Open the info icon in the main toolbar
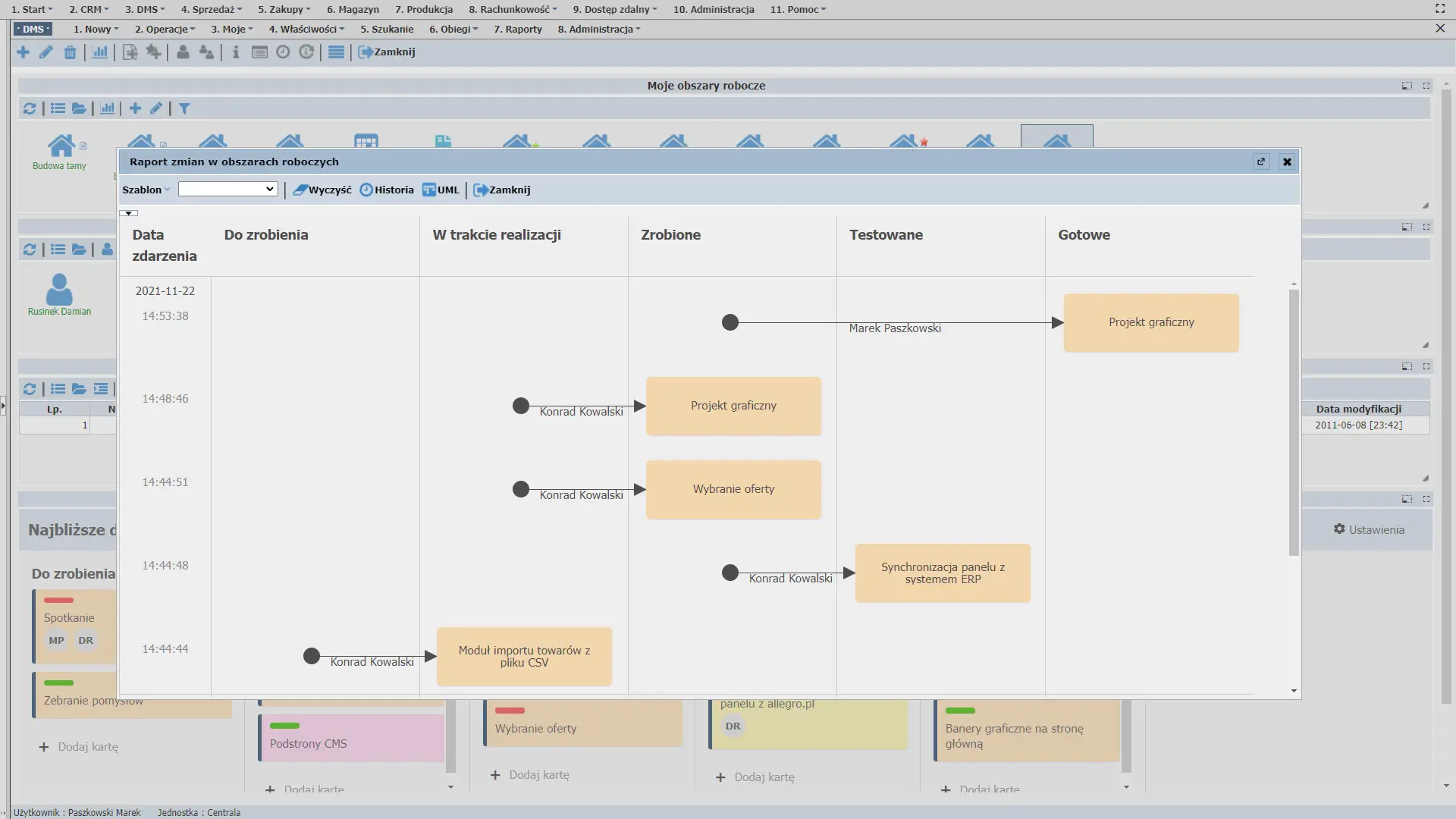1456x819 pixels. click(236, 52)
